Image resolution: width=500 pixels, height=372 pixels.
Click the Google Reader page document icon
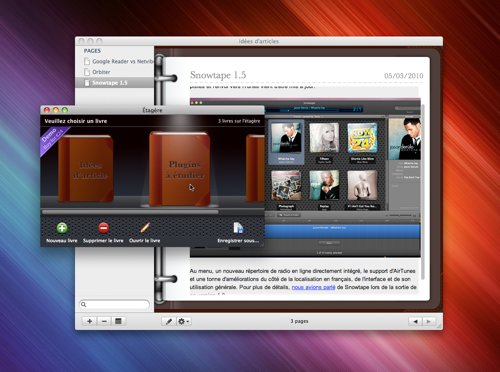(x=87, y=61)
